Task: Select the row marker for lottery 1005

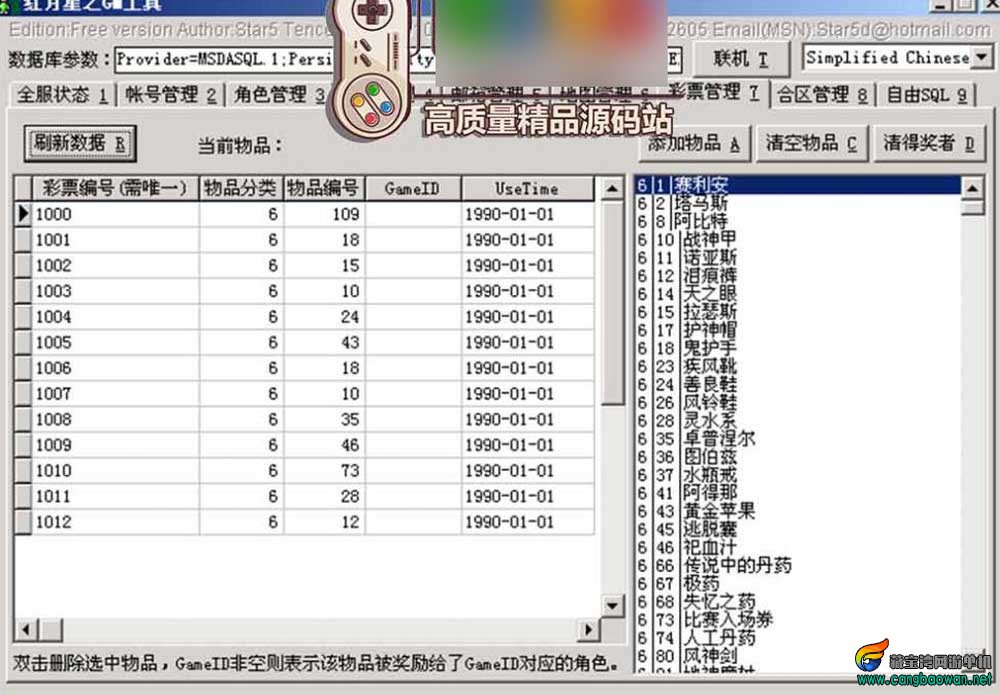Action: coord(23,342)
